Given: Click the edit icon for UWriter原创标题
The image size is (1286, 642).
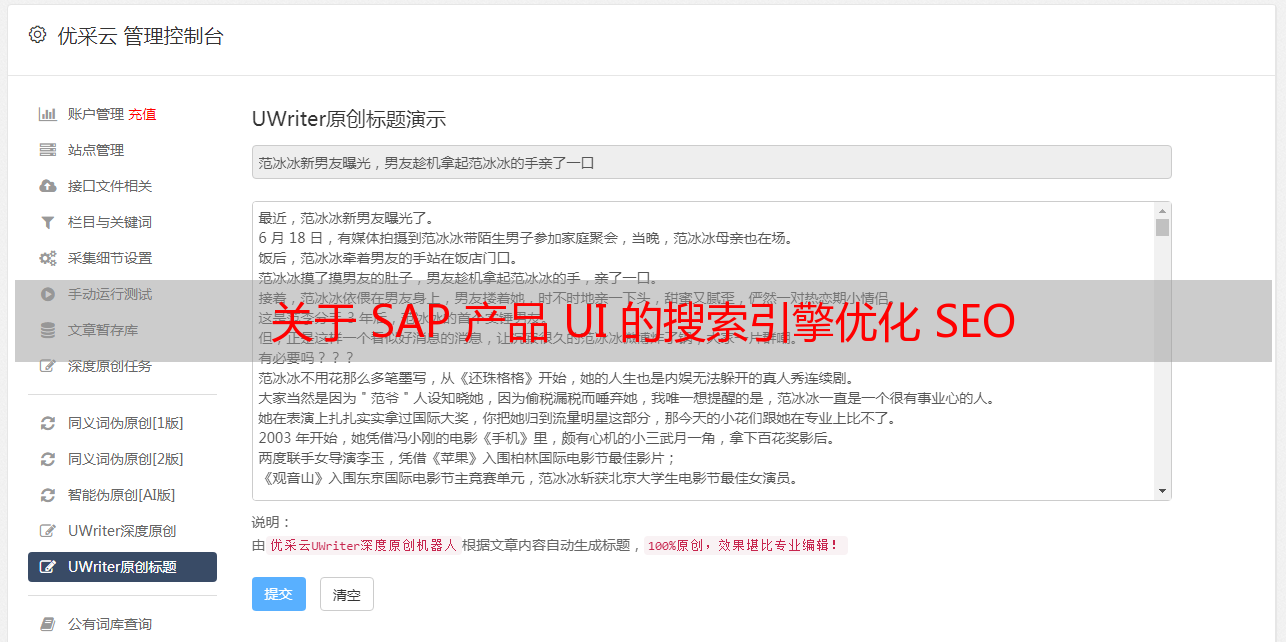Looking at the screenshot, I should click(x=47, y=567).
